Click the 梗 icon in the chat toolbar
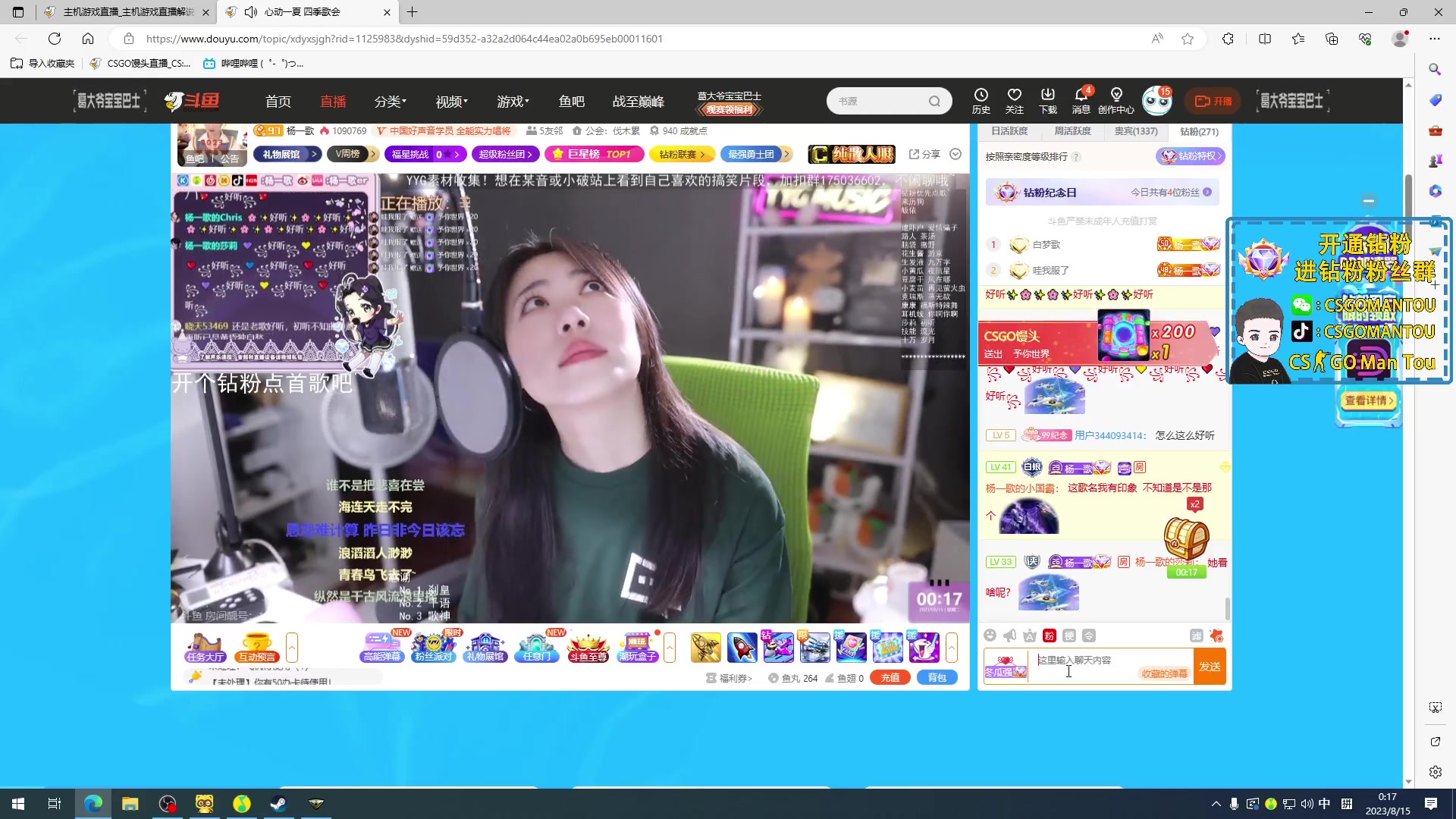The width and height of the screenshot is (1456, 819). coord(1069,636)
